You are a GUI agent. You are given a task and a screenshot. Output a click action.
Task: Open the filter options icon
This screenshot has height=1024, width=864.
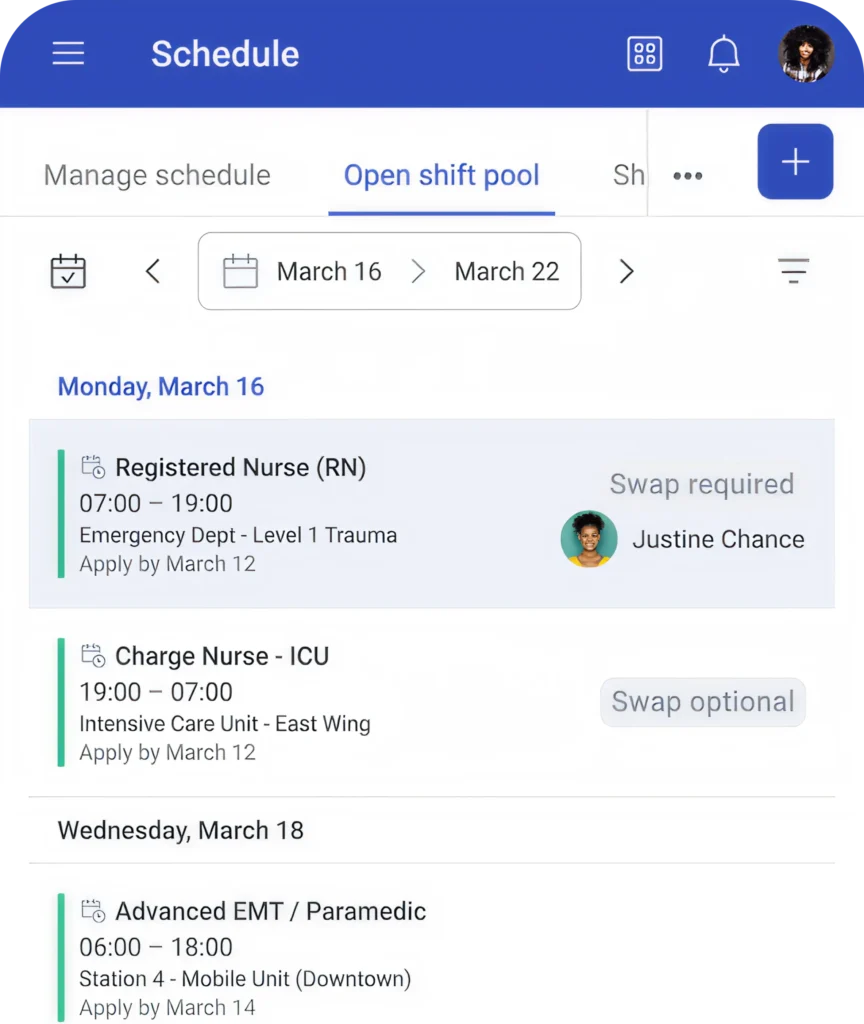click(793, 272)
